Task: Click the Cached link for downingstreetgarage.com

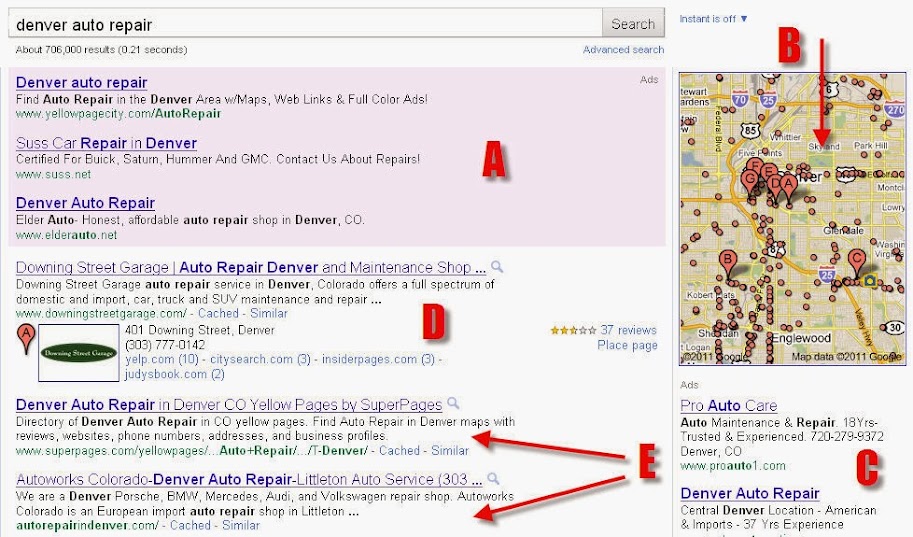Action: tap(218, 313)
